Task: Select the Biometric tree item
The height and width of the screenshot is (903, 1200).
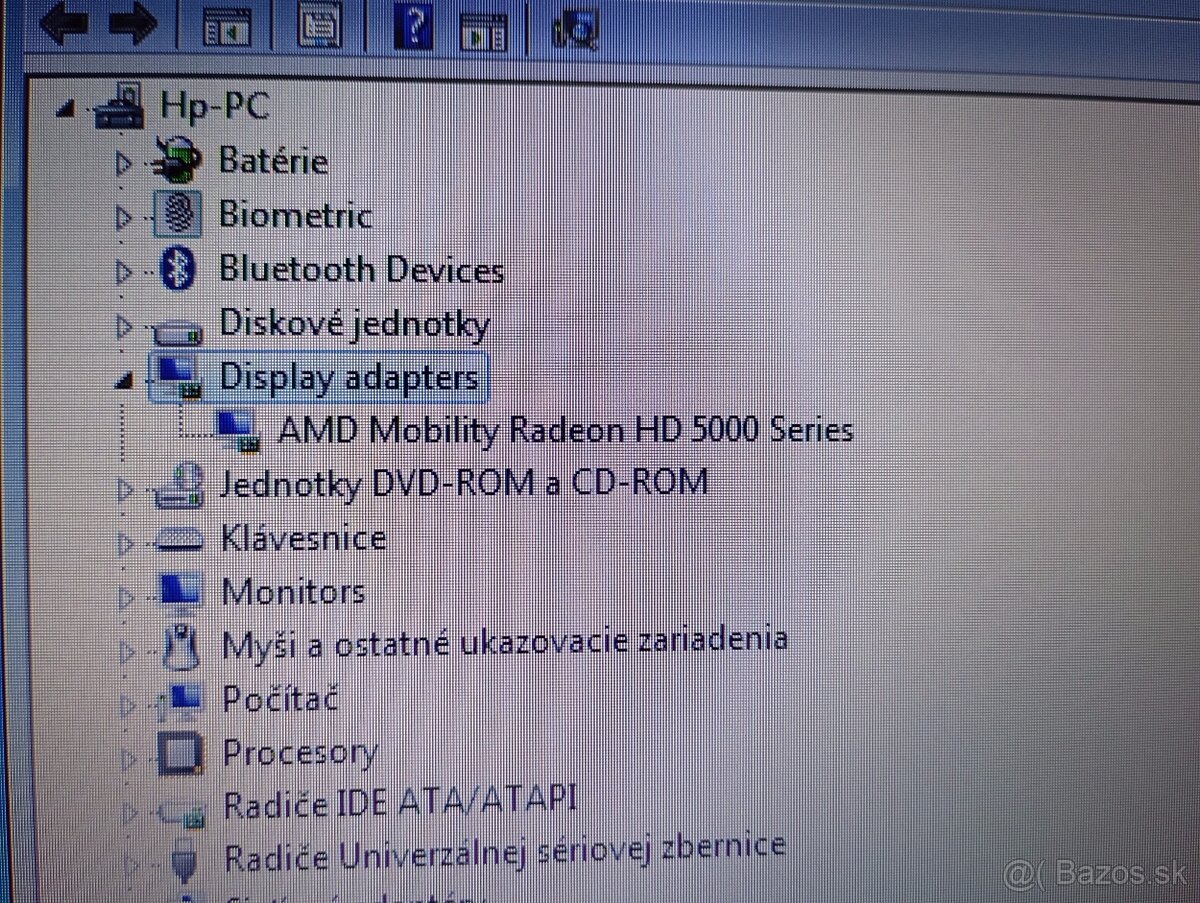Action: point(295,214)
